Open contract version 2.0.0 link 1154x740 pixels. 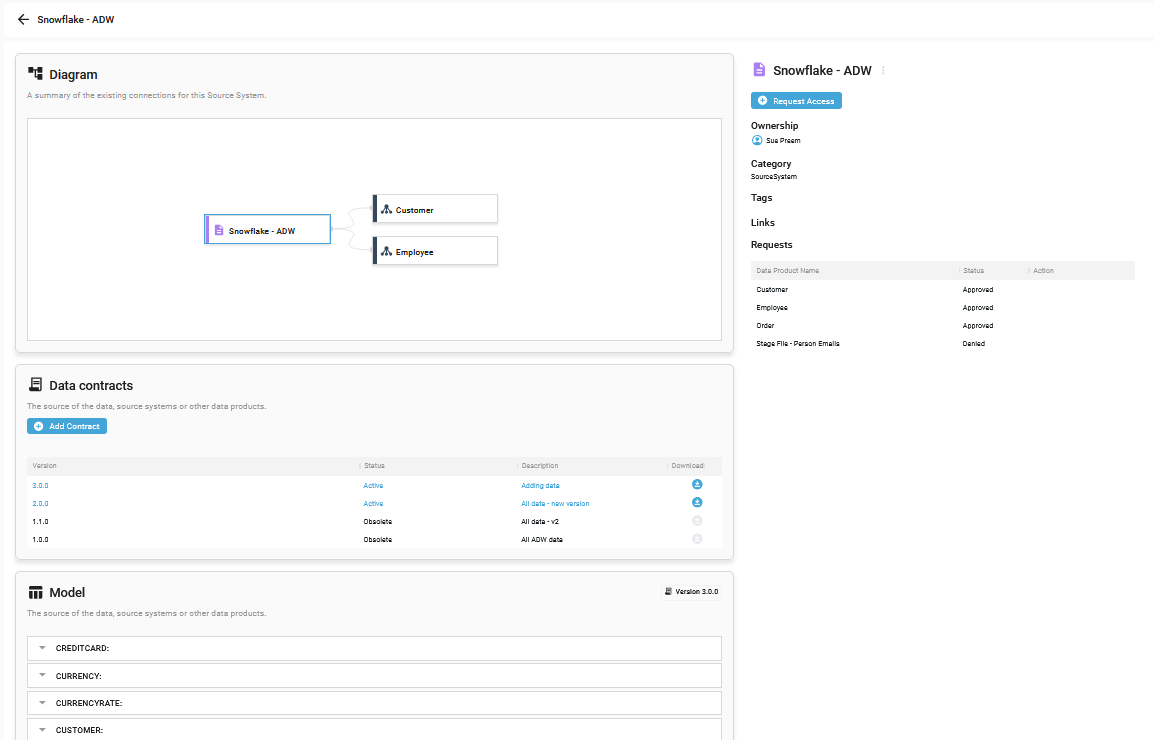pos(40,504)
